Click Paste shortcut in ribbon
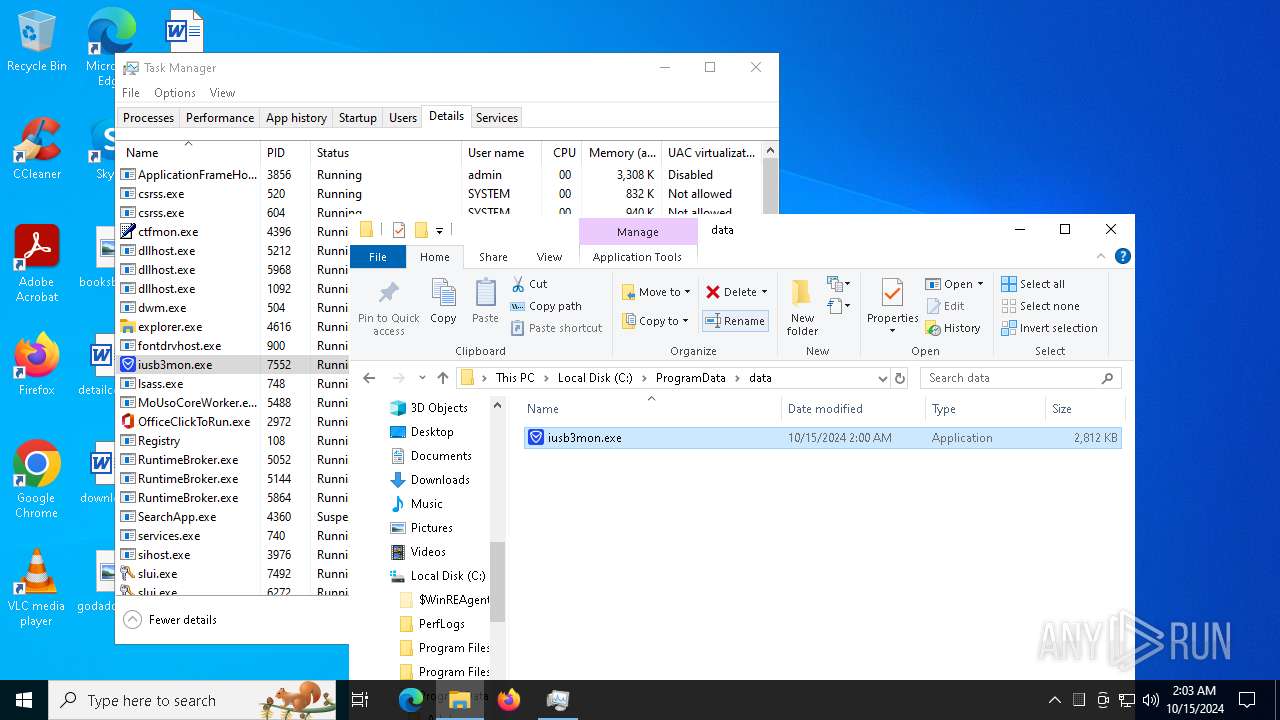The width and height of the screenshot is (1280, 720). click(x=557, y=328)
